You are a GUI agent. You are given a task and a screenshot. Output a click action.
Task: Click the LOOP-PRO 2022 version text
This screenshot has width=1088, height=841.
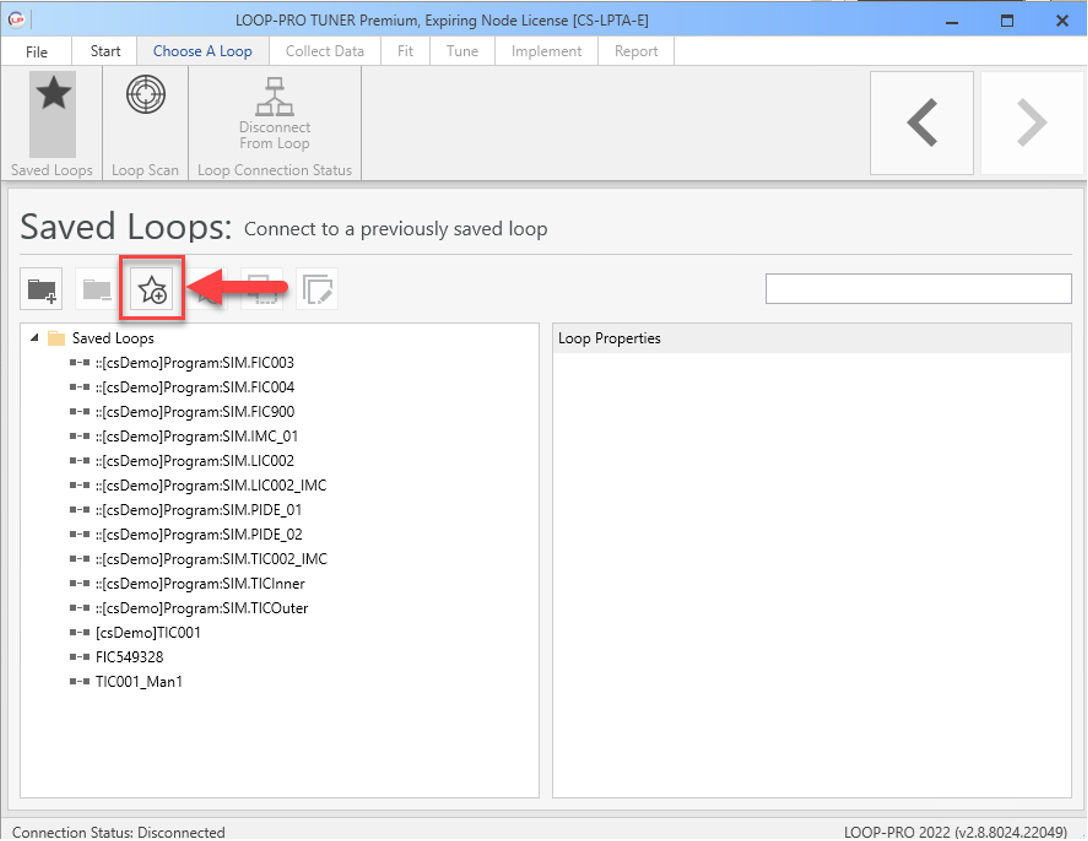pos(955,832)
